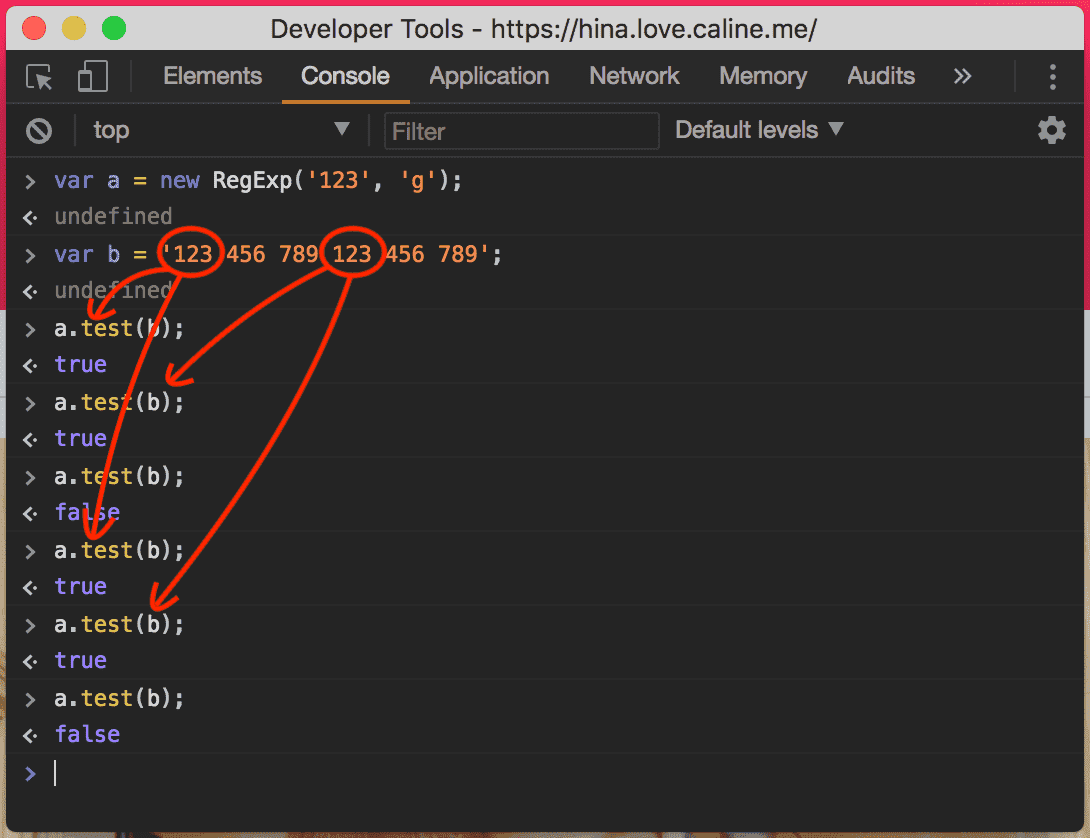Click the var b string assignment line
The width and height of the screenshot is (1090, 838).
(x=278, y=255)
